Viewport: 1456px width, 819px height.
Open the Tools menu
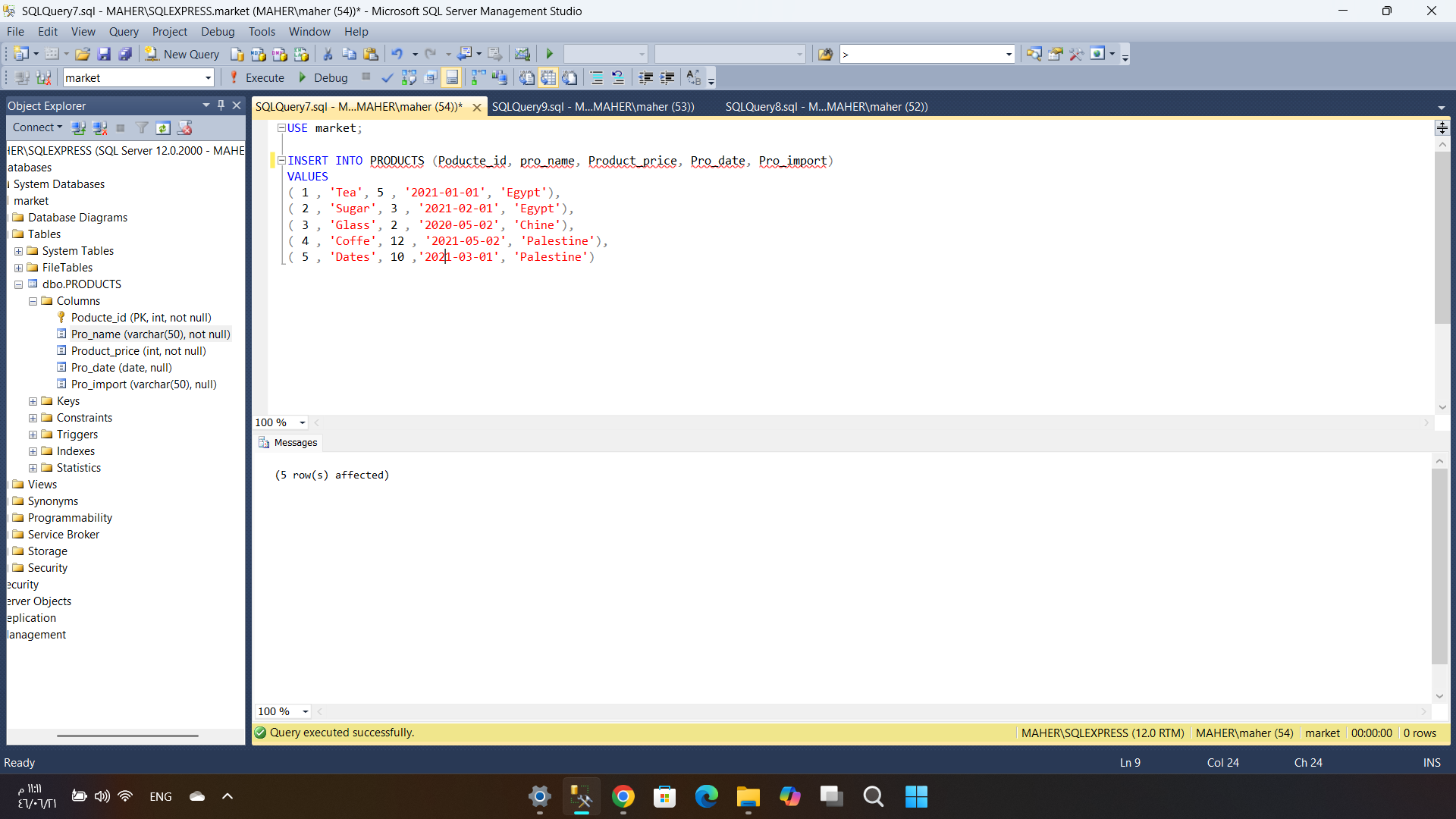click(x=262, y=31)
